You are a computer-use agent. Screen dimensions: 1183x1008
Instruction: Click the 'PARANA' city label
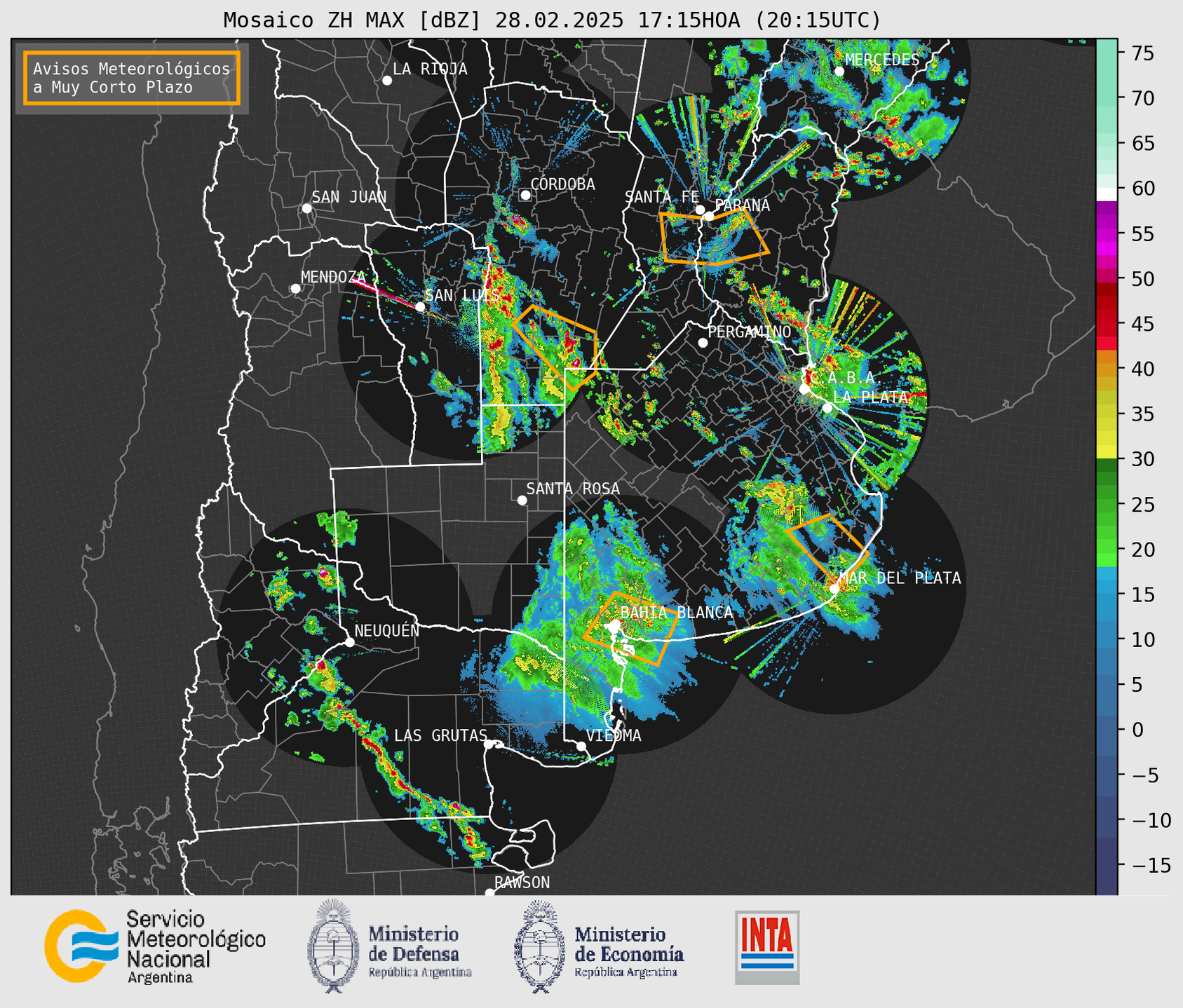[742, 205]
